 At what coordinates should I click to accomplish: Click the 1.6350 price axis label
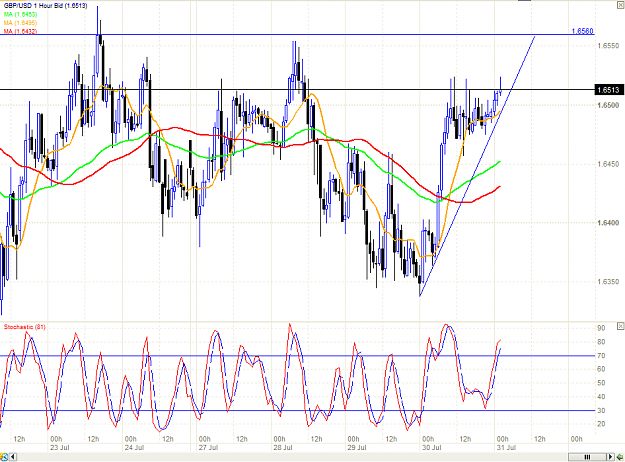pos(608,282)
